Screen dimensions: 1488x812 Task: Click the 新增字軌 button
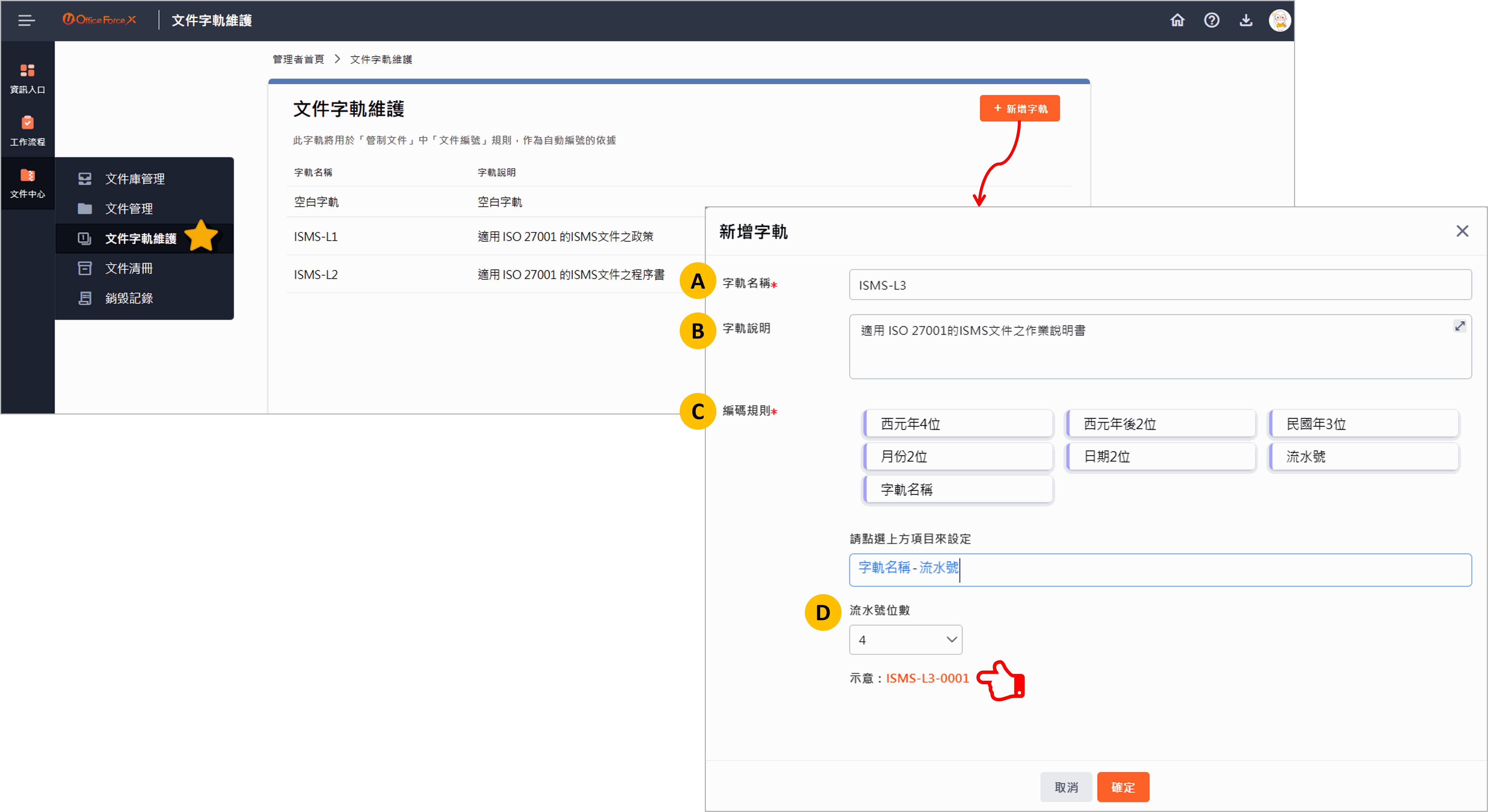1020,108
